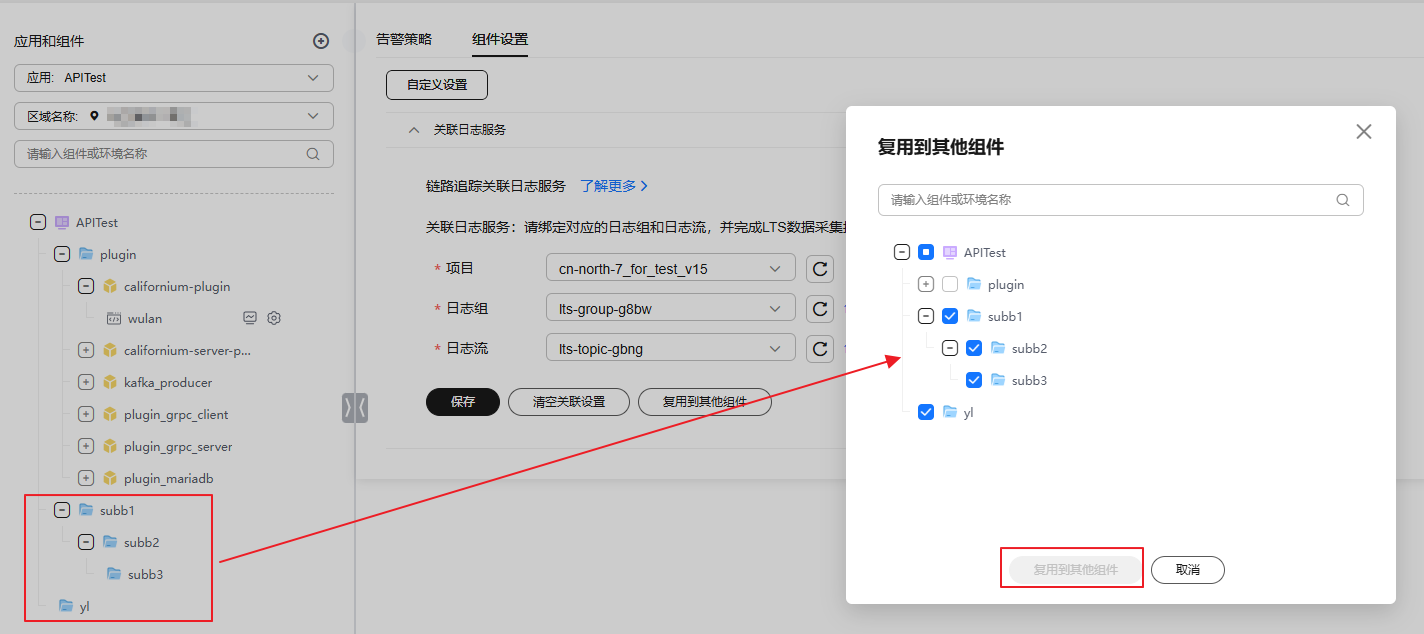The image size is (1424, 634).
Task: Switch to the 组件设置 tab
Action: 498,39
